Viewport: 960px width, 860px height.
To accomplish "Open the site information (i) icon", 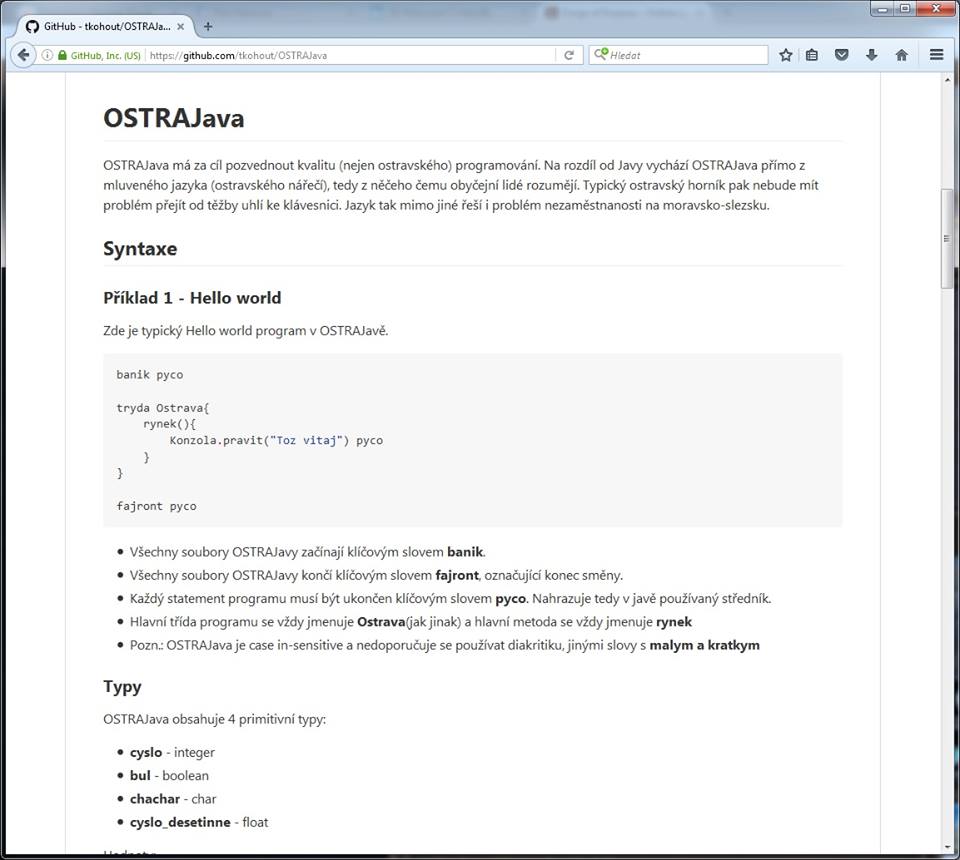I will [x=47, y=55].
